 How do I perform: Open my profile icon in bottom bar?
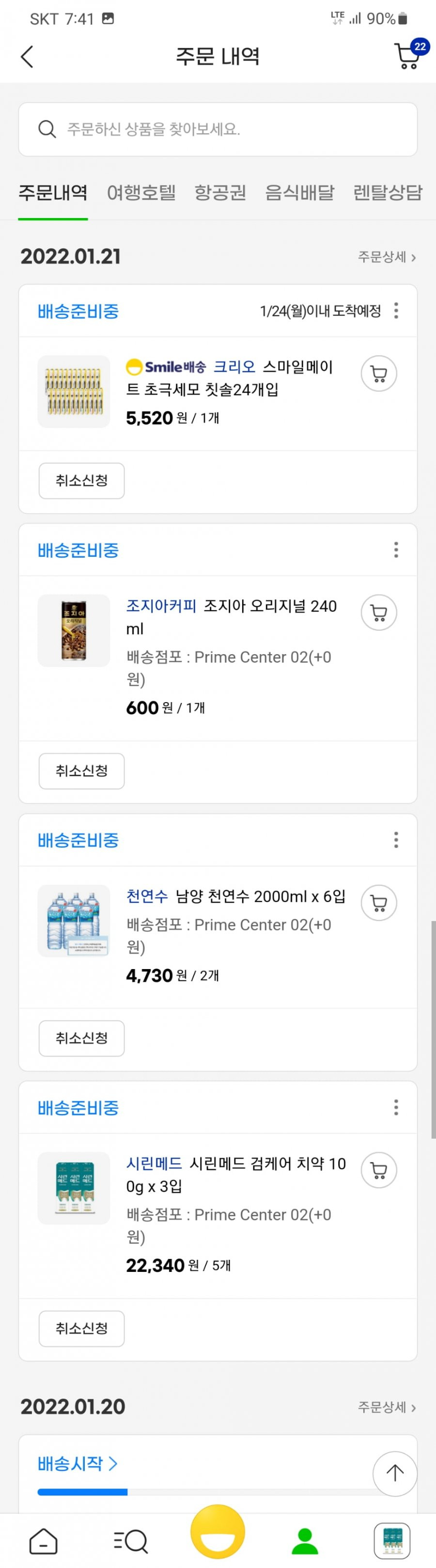[305, 1540]
